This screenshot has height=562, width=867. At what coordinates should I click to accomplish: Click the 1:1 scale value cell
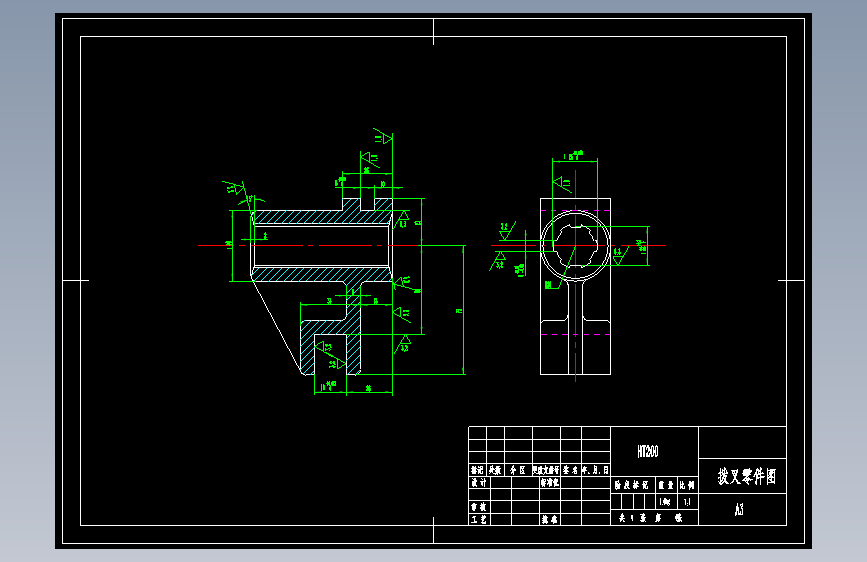[687, 502]
